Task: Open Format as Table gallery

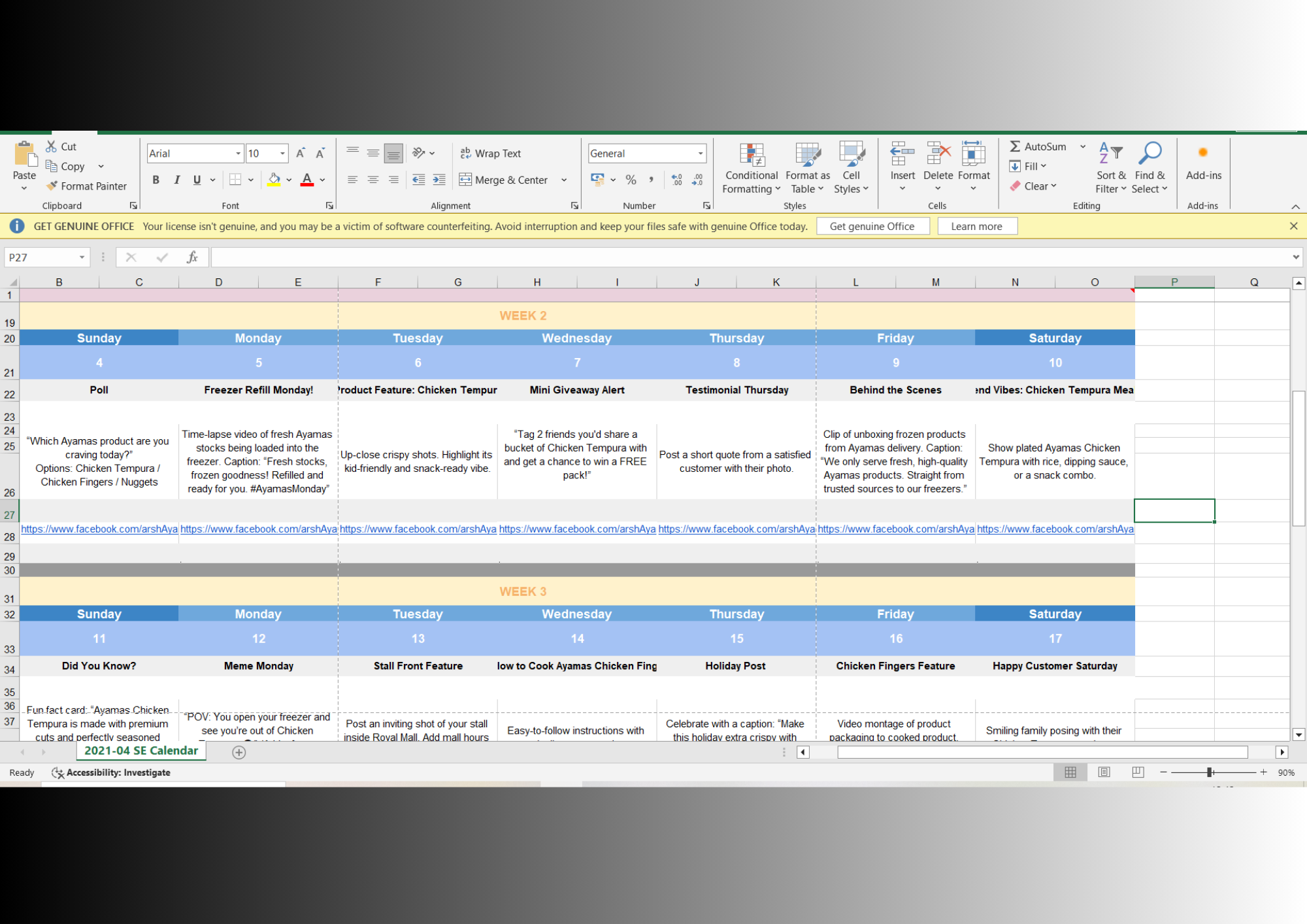Action: pyautogui.click(x=808, y=169)
